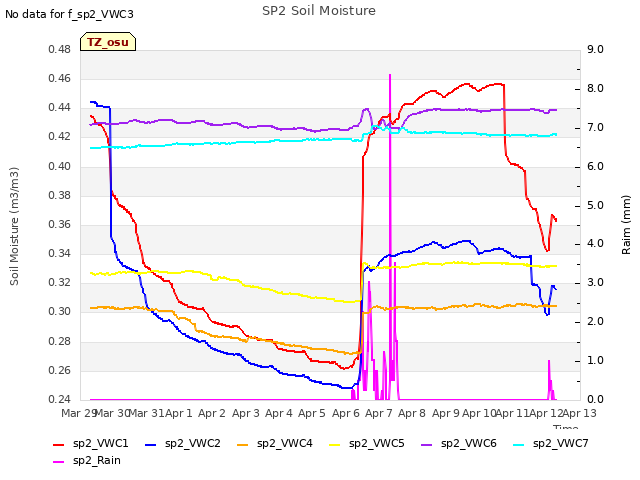Click the 3.0 rain axis tick label
The width and height of the screenshot is (640, 480).
tap(595, 283)
